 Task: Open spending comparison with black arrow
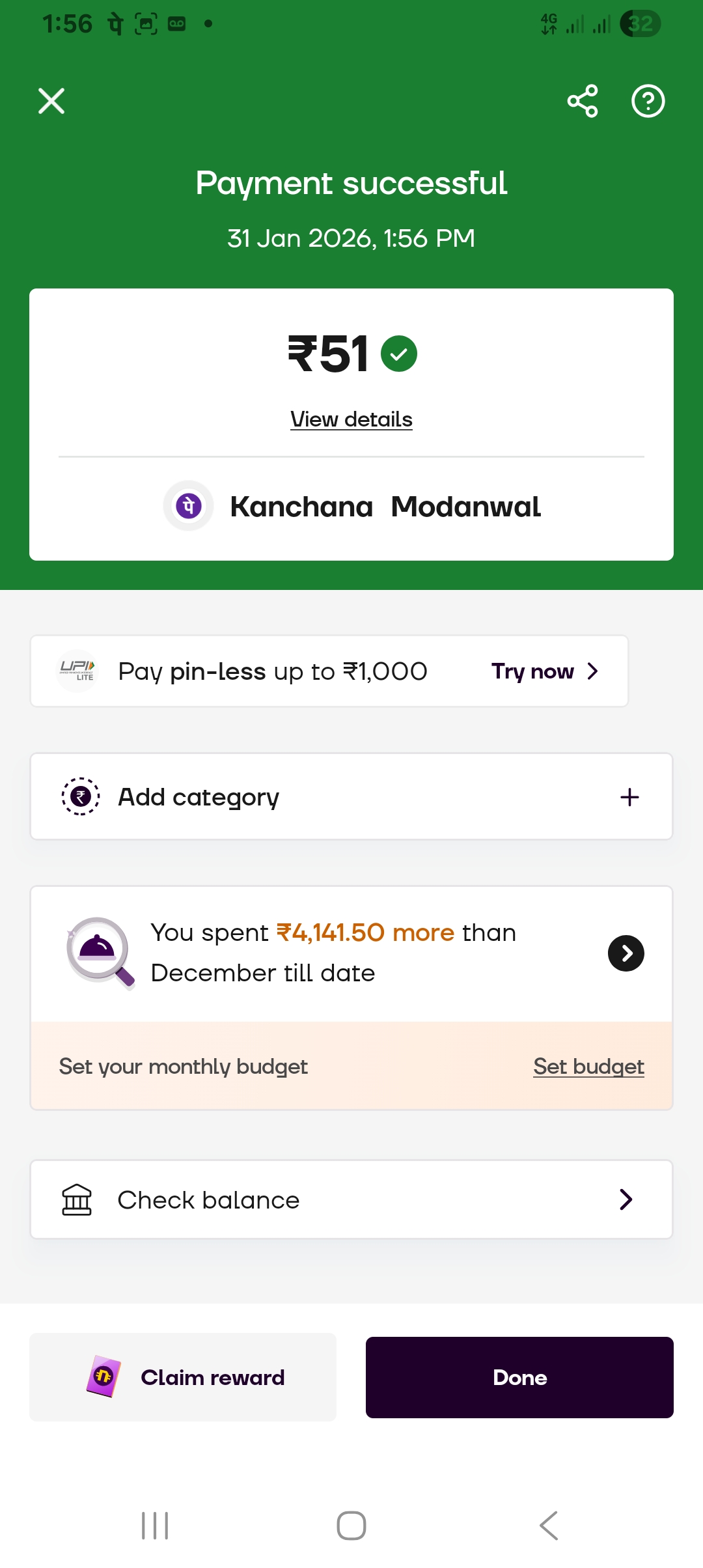[x=626, y=953]
